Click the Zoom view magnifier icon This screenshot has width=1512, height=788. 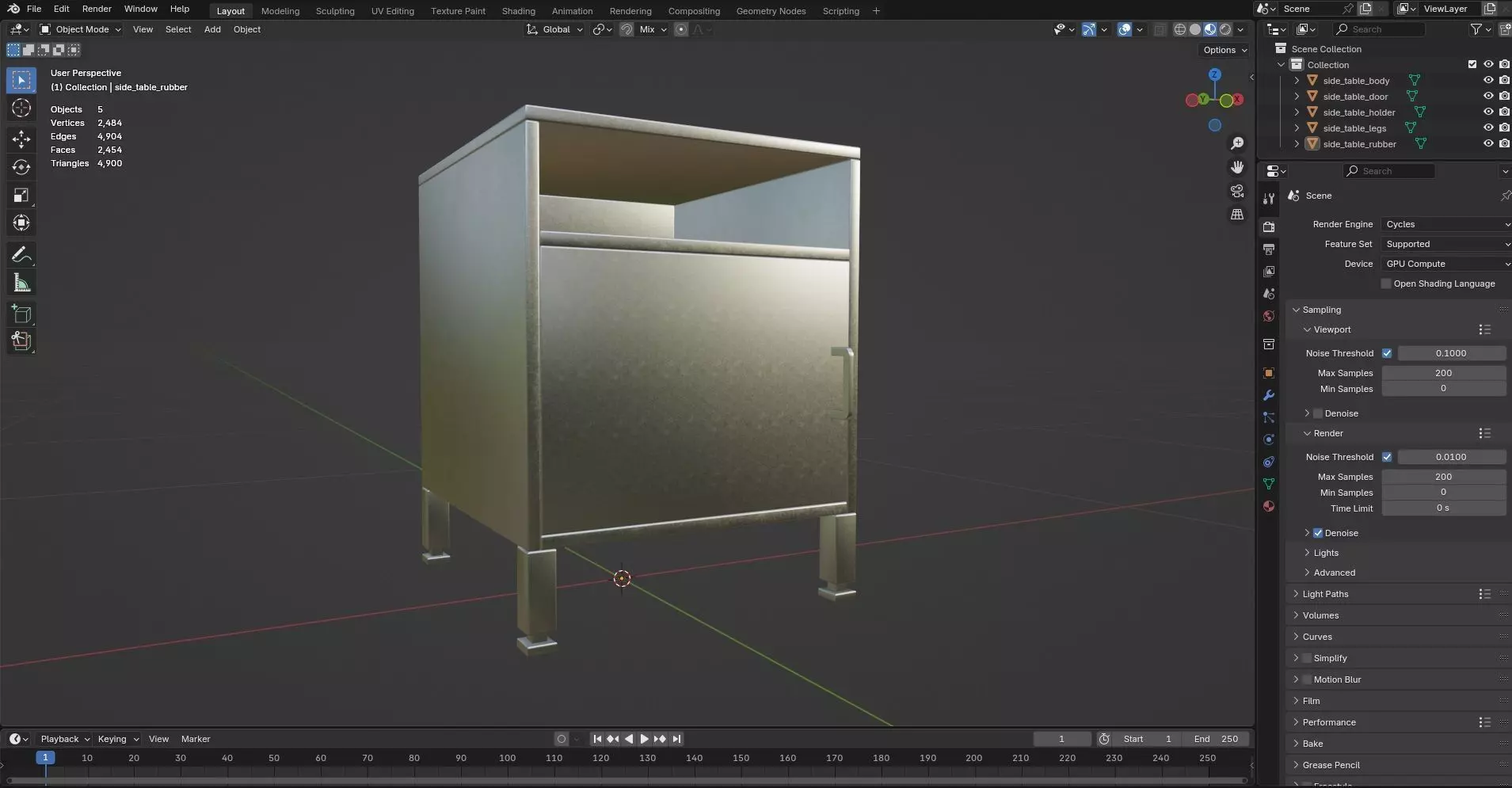coord(1236,143)
